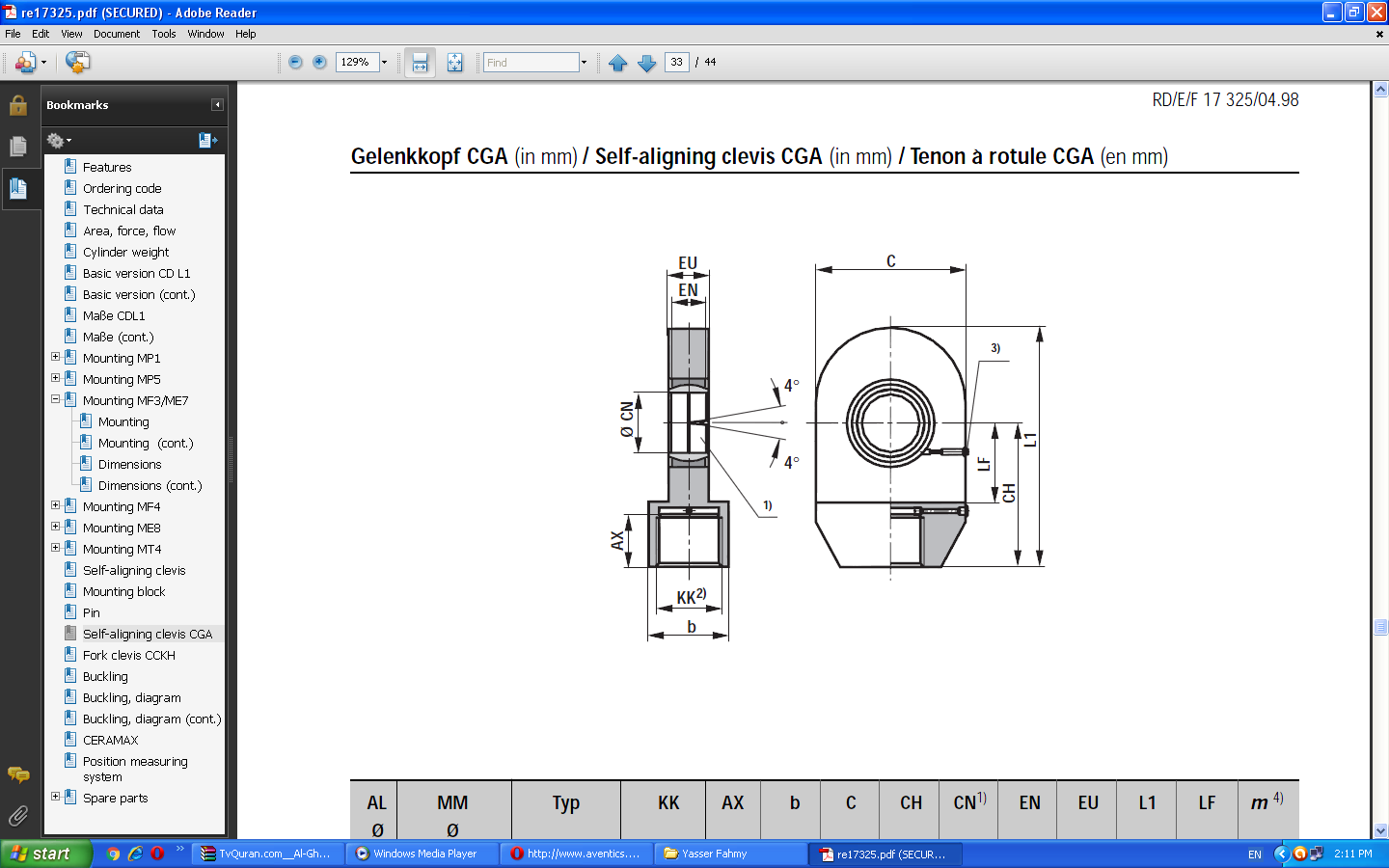
Task: Click the zoom percentage field
Action: [x=357, y=63]
